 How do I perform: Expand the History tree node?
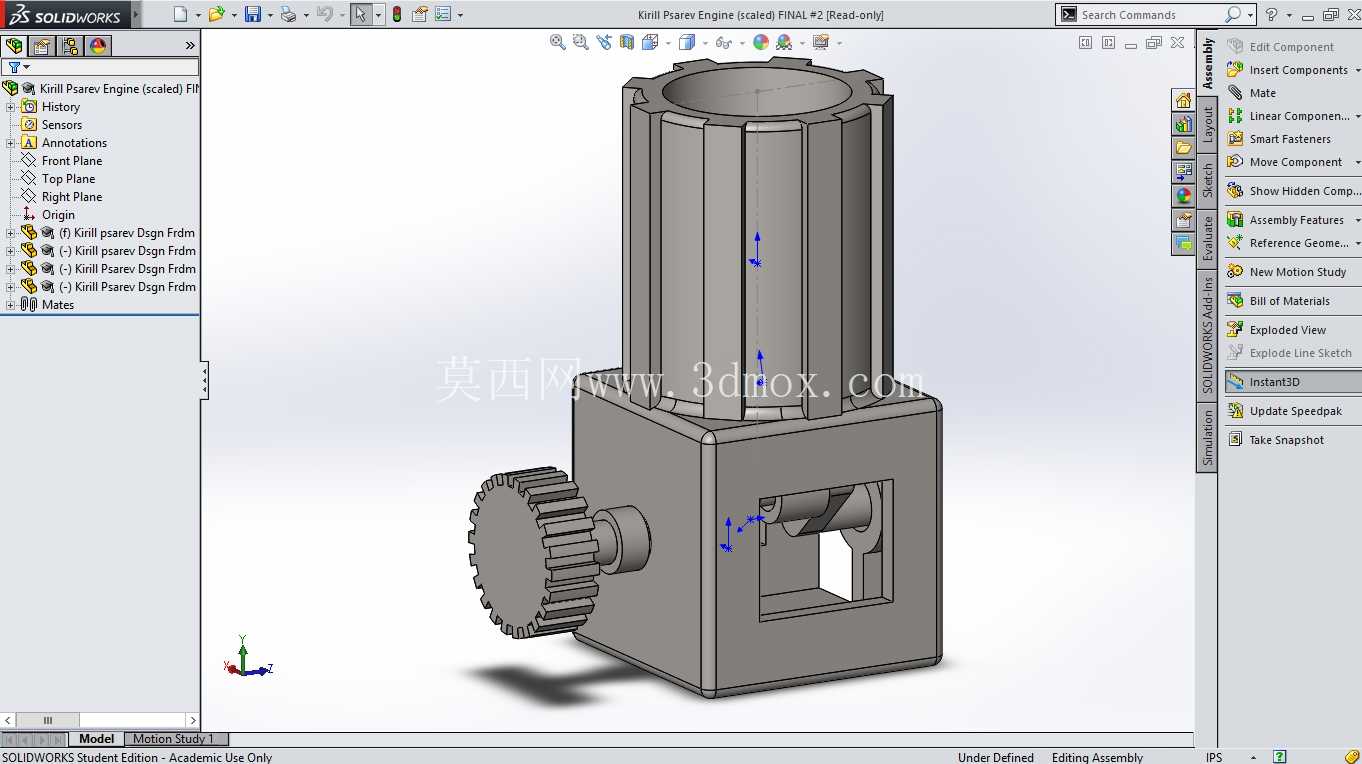pos(10,107)
